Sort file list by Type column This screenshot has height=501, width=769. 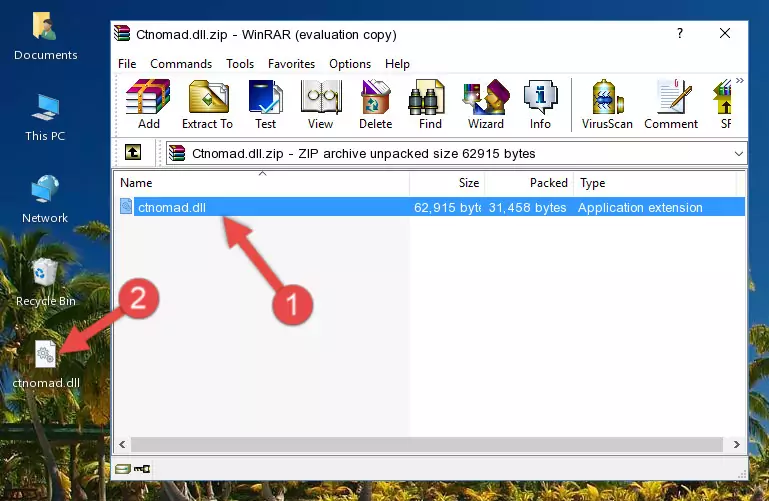655,183
